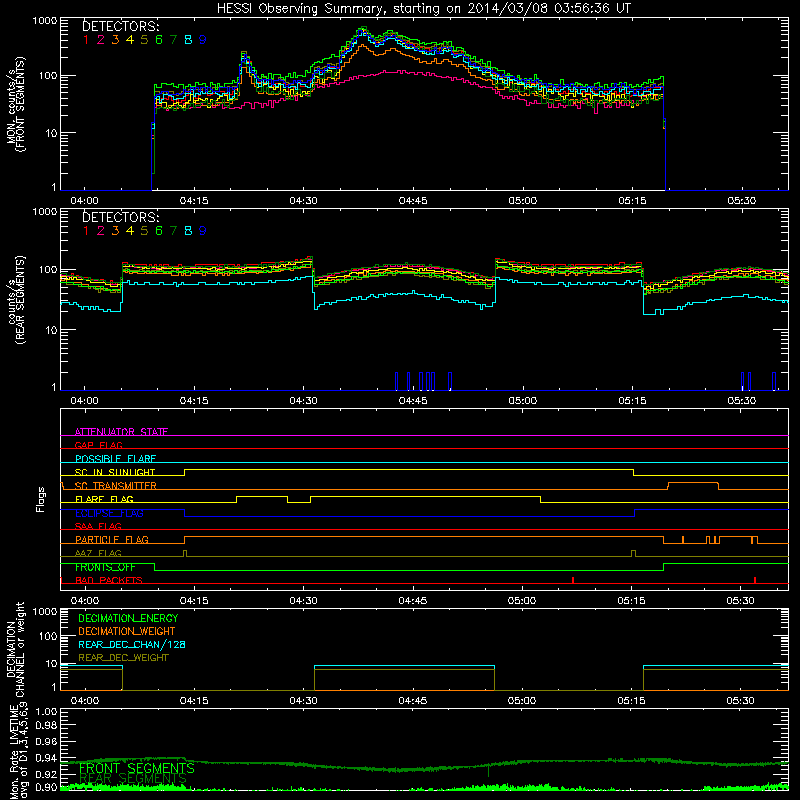The image size is (800, 800).
Task: Click the BAD_PACKETS red spike after 05:05
Action: click(x=573, y=580)
